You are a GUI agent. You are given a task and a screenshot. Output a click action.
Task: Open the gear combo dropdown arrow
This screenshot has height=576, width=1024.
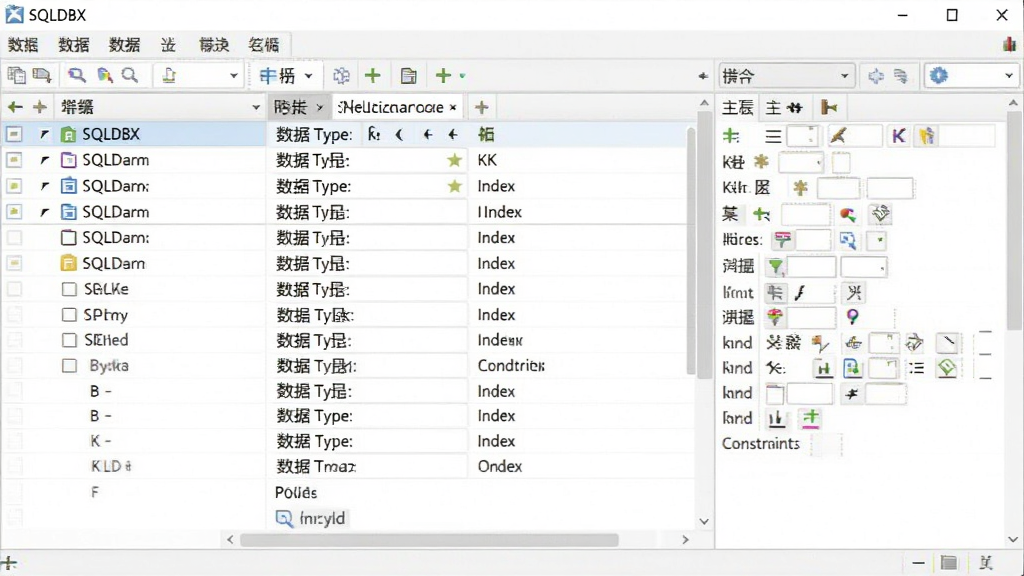coord(1008,76)
